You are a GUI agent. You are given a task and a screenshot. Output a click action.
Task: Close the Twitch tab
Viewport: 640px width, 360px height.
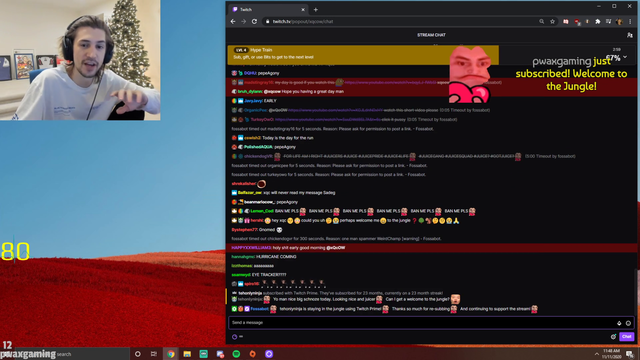(x=303, y=9)
